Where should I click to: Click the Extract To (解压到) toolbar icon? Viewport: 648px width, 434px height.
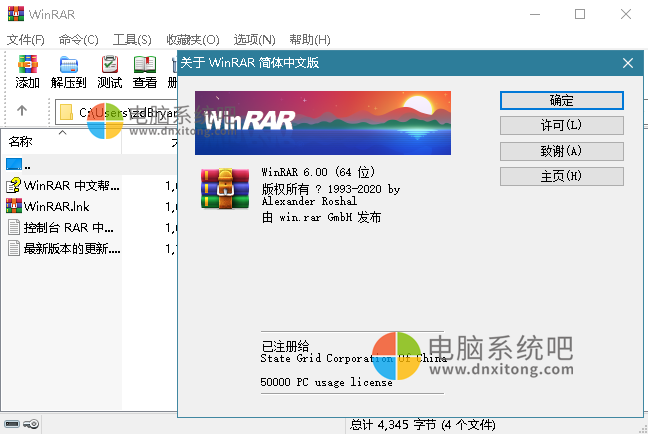pyautogui.click(x=69, y=65)
